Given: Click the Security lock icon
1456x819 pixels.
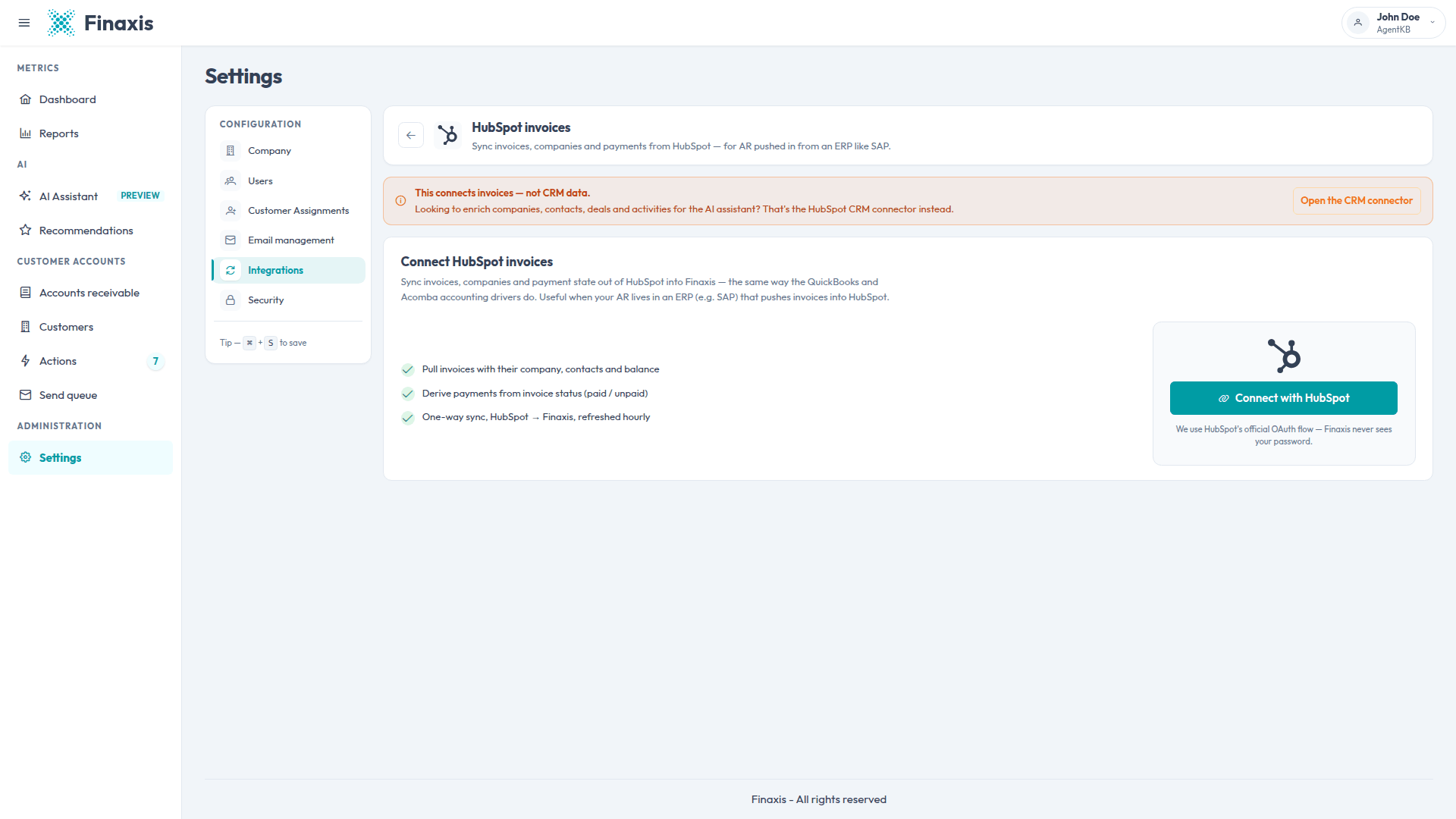Looking at the screenshot, I should coord(231,300).
